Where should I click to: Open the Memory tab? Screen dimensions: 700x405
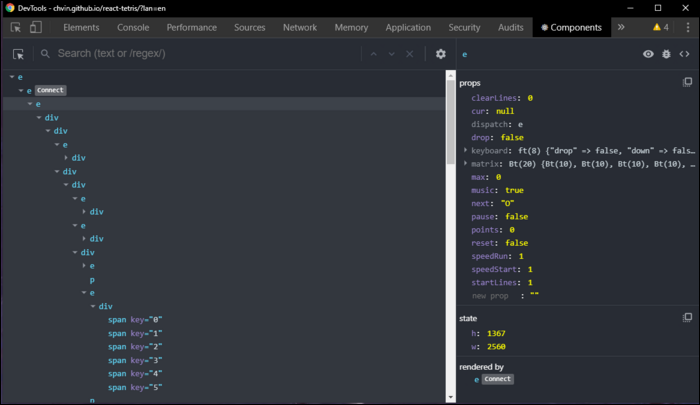click(351, 27)
